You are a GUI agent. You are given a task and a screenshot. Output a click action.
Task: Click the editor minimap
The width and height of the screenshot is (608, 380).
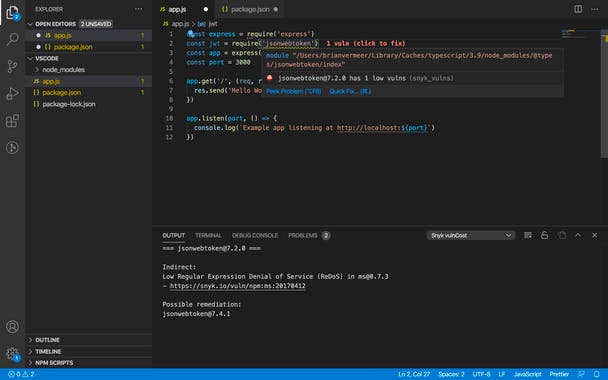[580, 34]
